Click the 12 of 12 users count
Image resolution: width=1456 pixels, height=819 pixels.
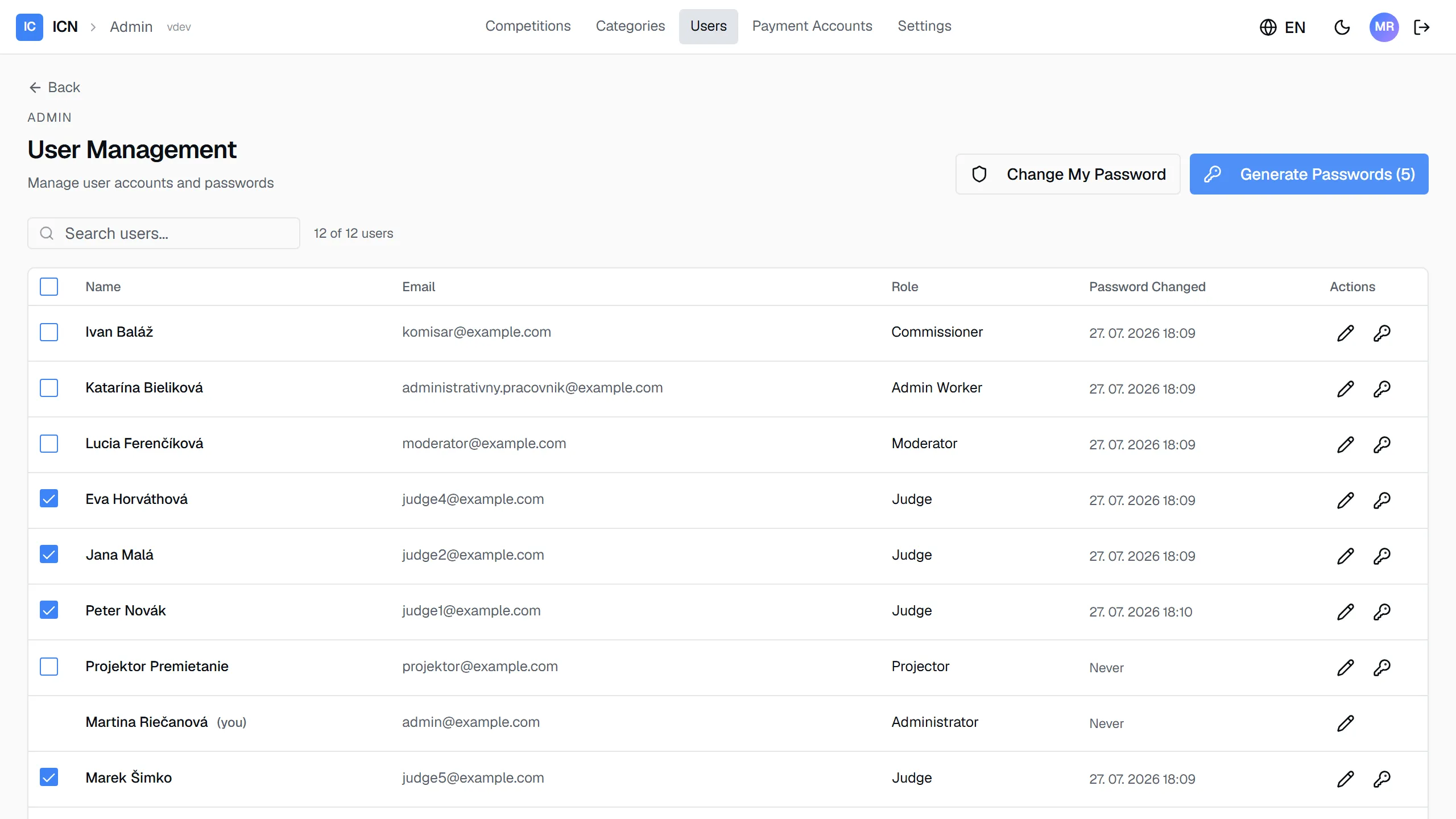tap(353, 233)
